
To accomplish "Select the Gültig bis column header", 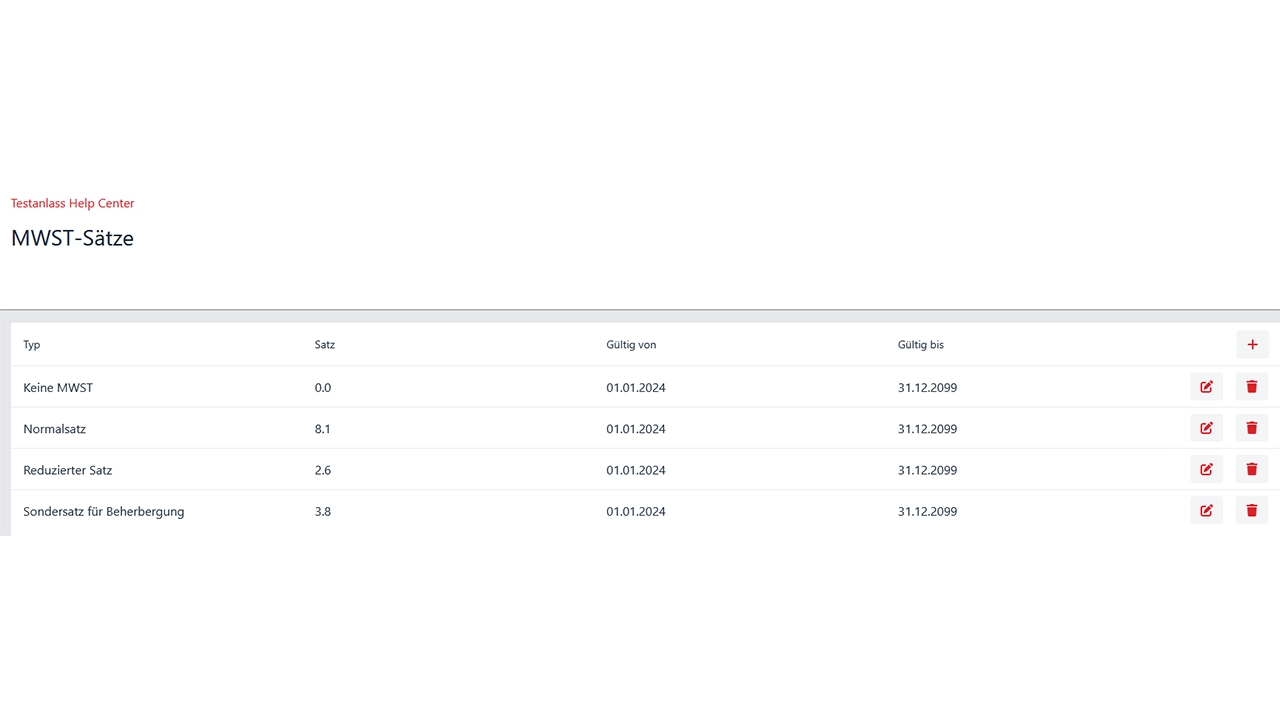I will 921,345.
